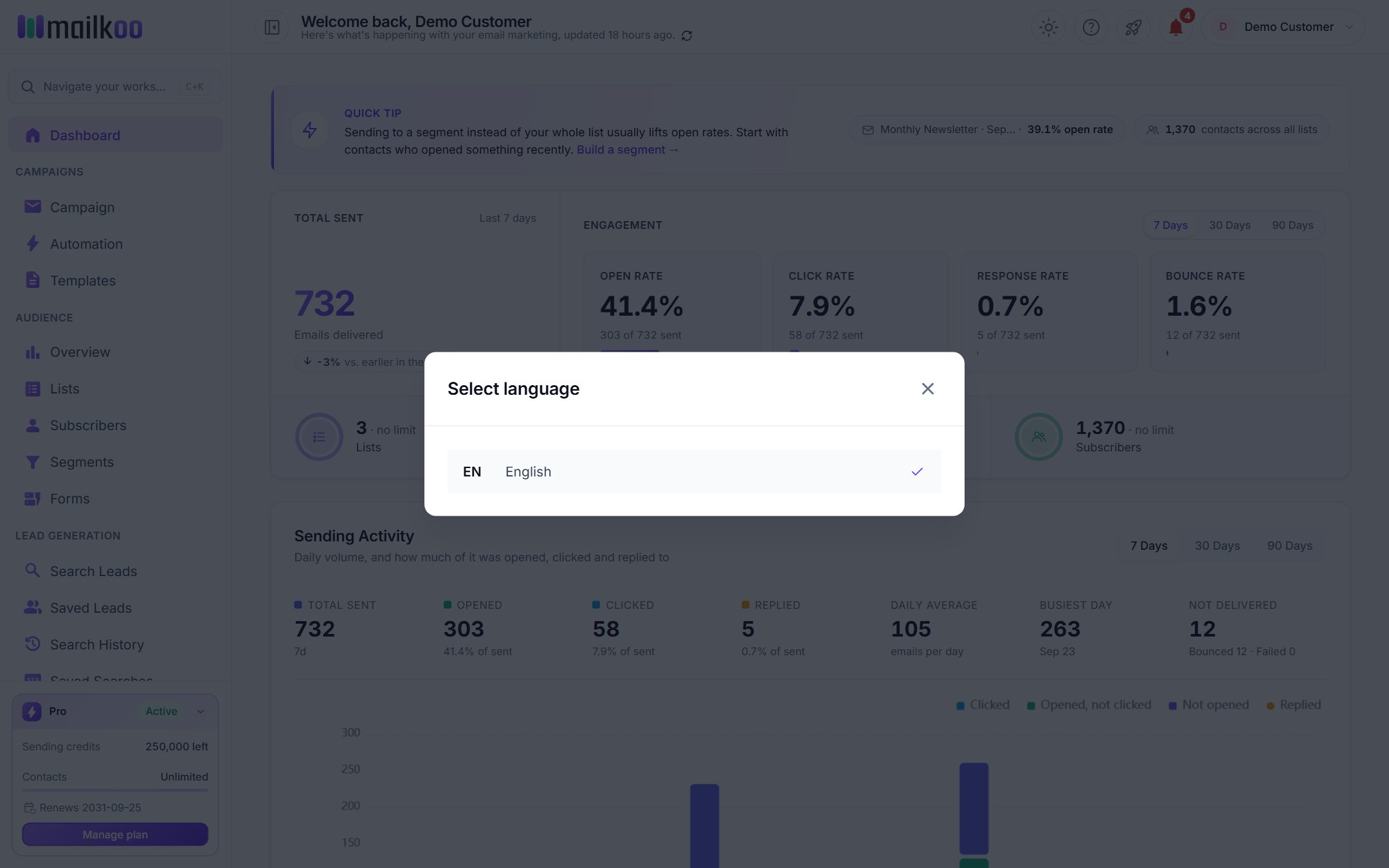Expand the Pro plan chevron
The image size is (1389, 868).
pos(201,711)
